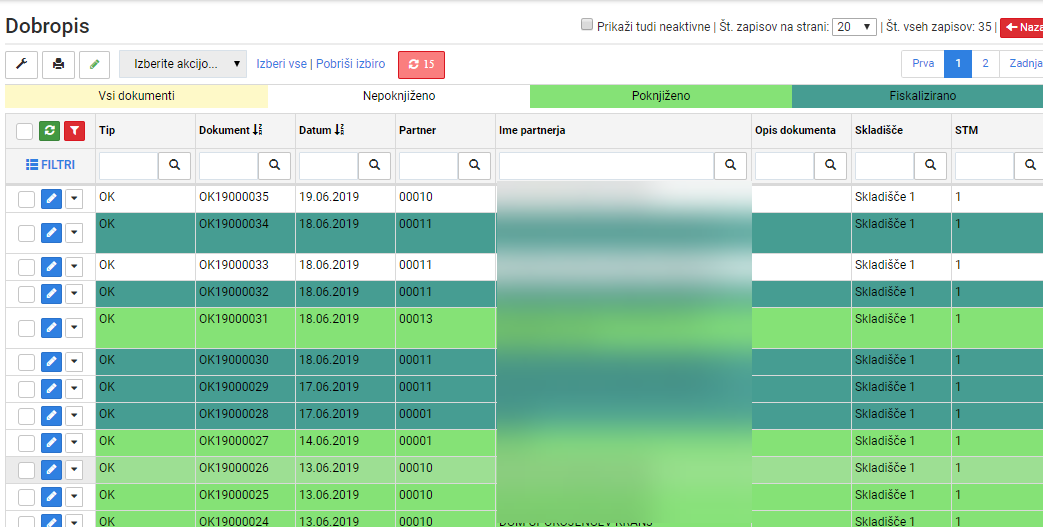
Task: Toggle select-all checkbox in table header
Action: 25,131
